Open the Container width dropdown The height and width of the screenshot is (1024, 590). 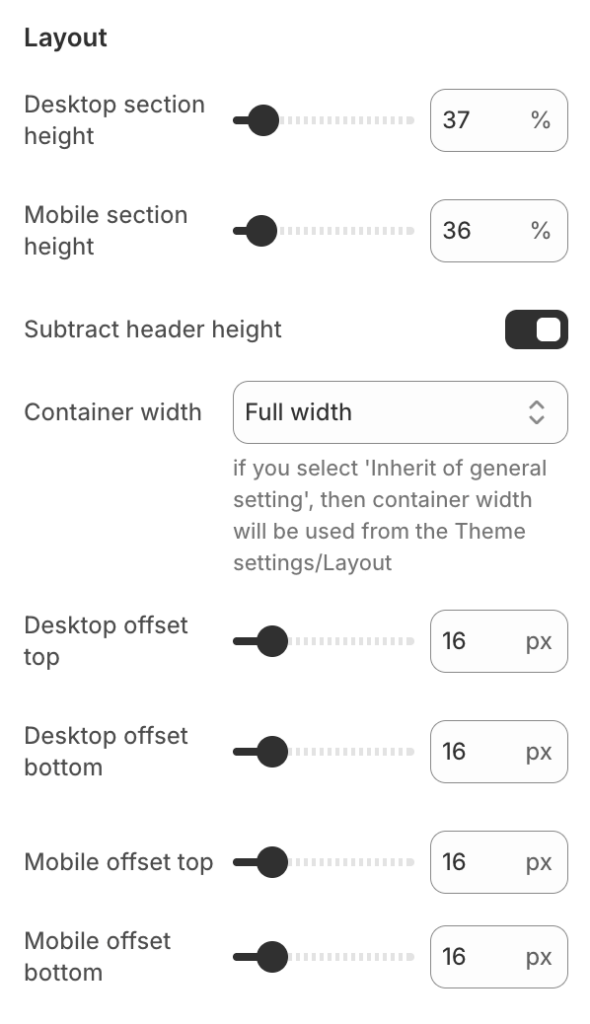tap(400, 412)
